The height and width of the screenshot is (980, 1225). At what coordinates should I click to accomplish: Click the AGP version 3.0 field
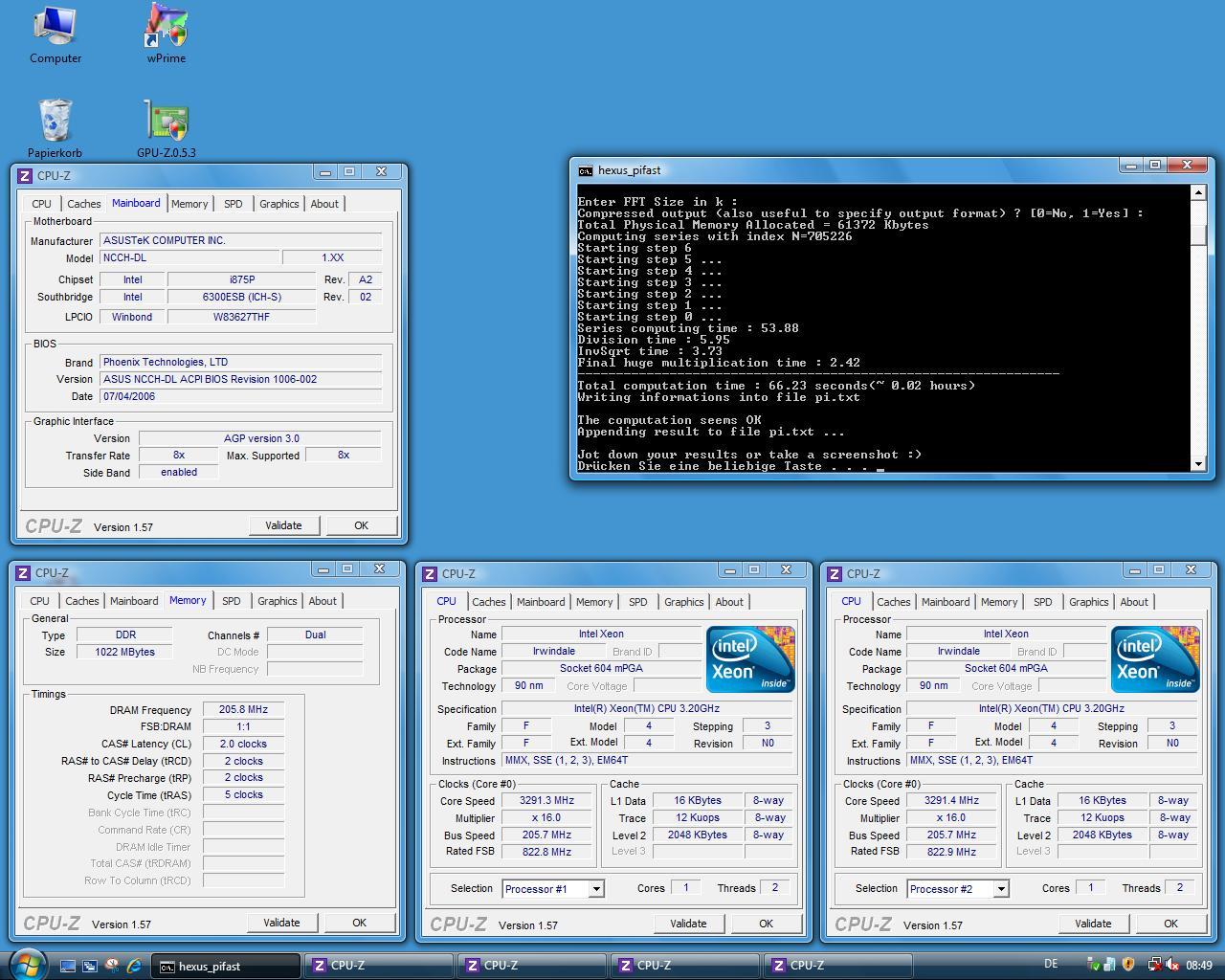[260, 438]
